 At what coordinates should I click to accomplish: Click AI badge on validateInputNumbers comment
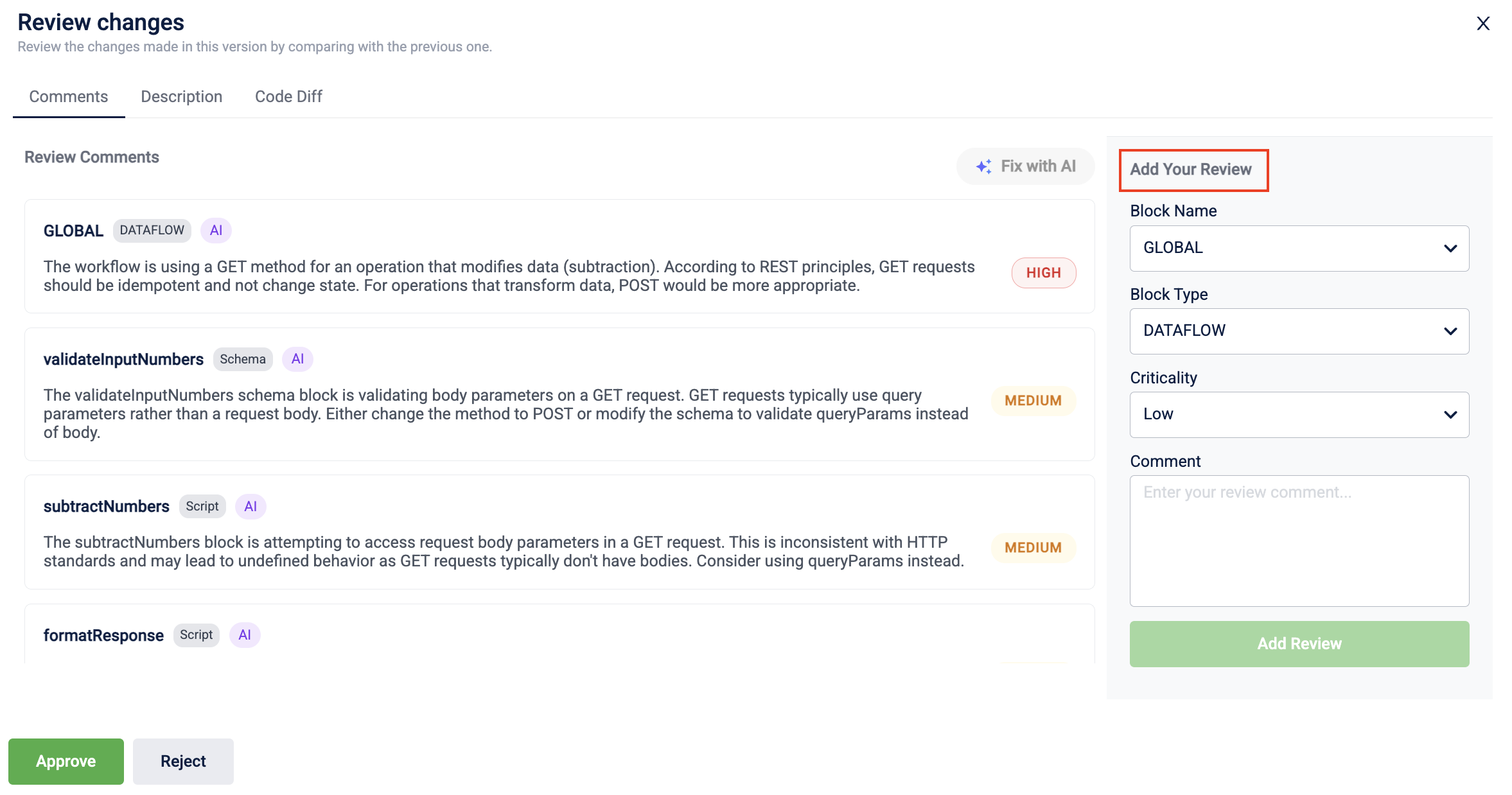click(297, 359)
